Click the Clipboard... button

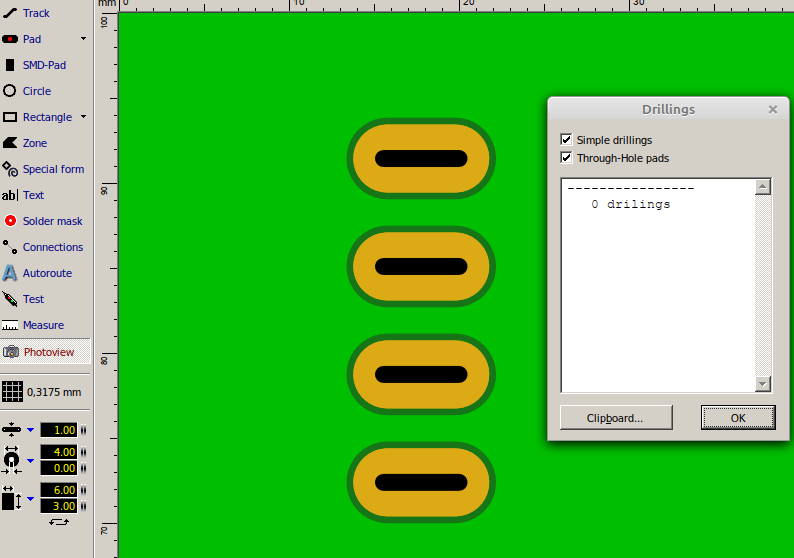pyautogui.click(x=616, y=418)
